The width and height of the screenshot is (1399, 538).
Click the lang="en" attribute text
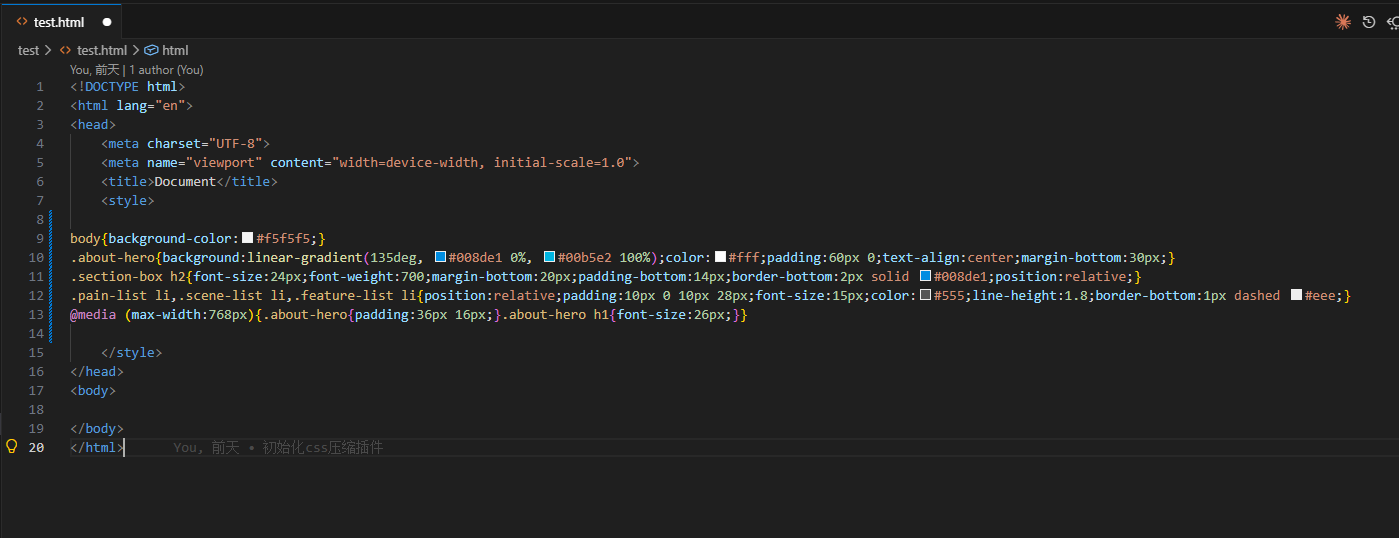[x=150, y=105]
